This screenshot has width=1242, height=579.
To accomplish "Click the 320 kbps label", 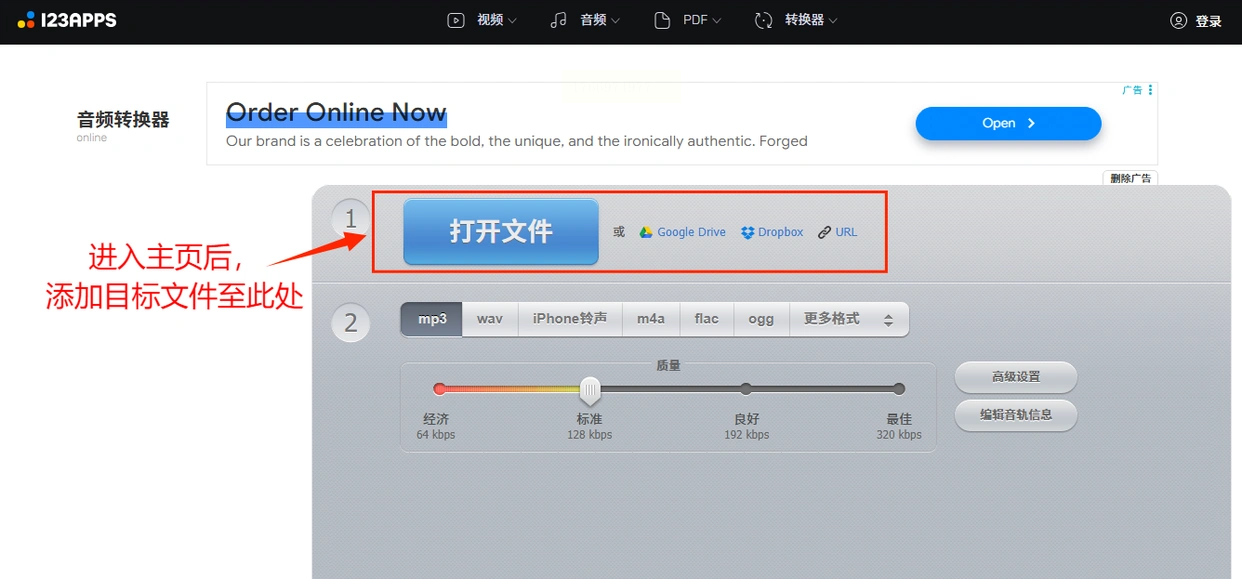I will pos(899,435).
